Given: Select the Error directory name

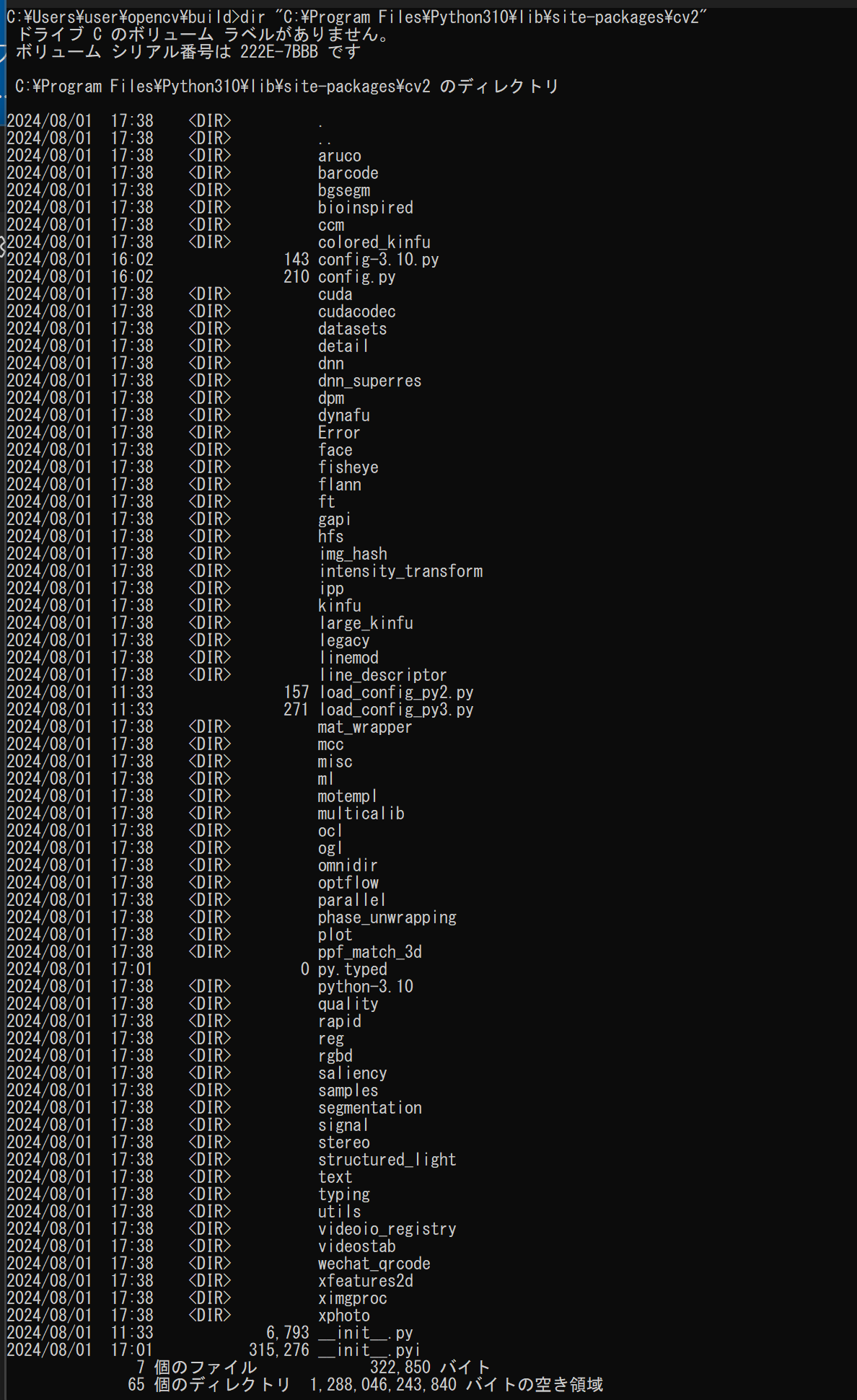Looking at the screenshot, I should tap(339, 433).
